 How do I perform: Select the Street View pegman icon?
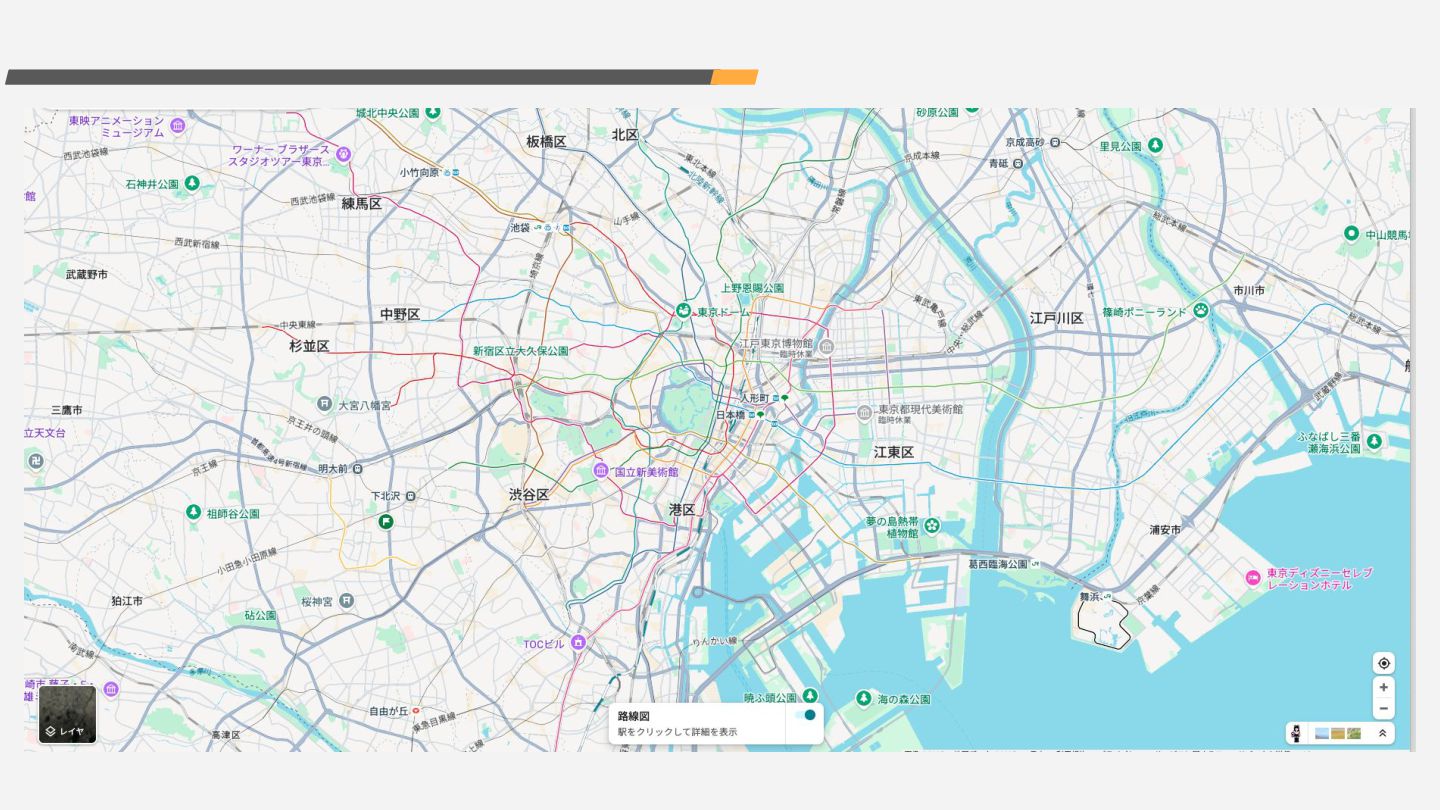coord(1296,733)
